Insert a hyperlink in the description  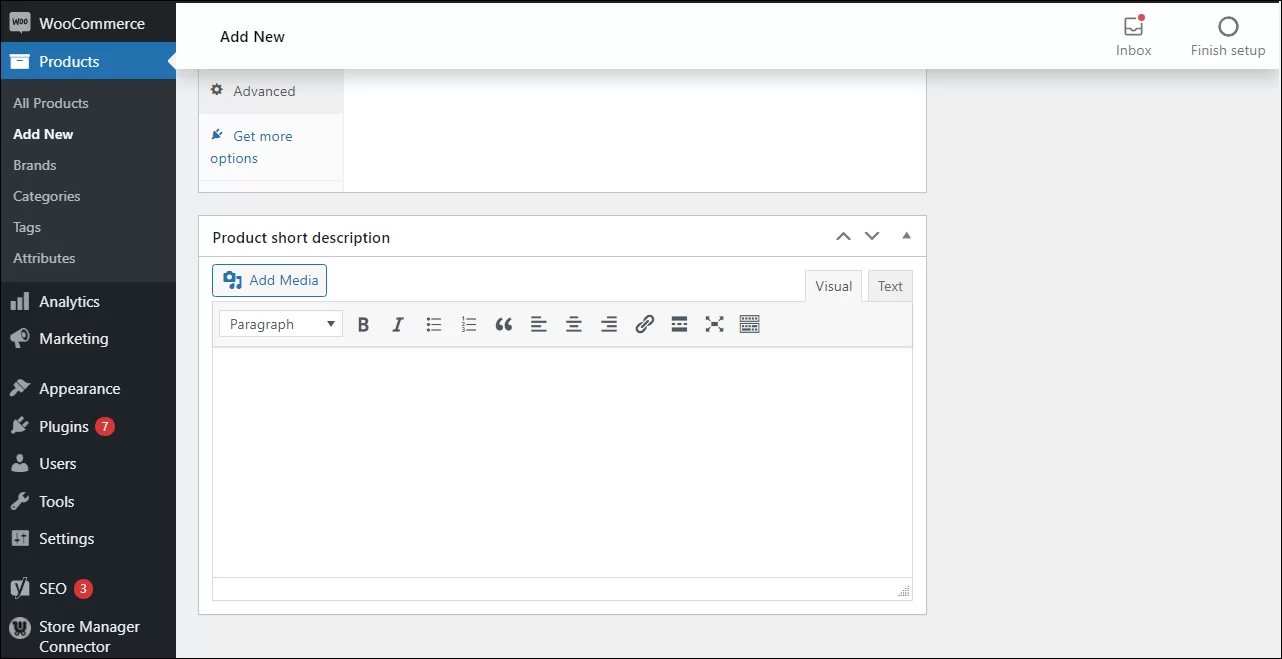coord(643,323)
